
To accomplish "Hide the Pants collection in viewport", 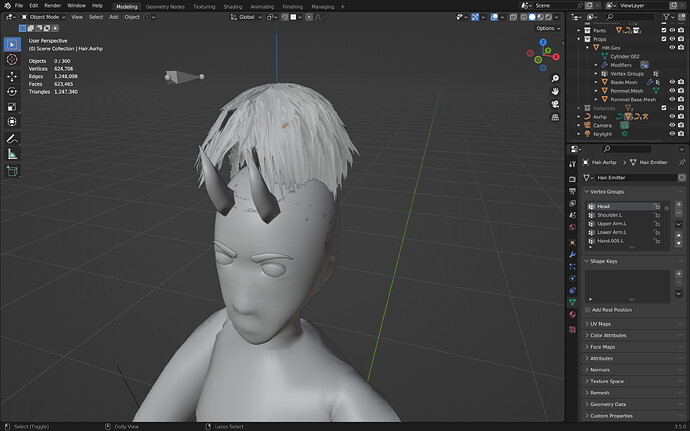I will (x=672, y=30).
